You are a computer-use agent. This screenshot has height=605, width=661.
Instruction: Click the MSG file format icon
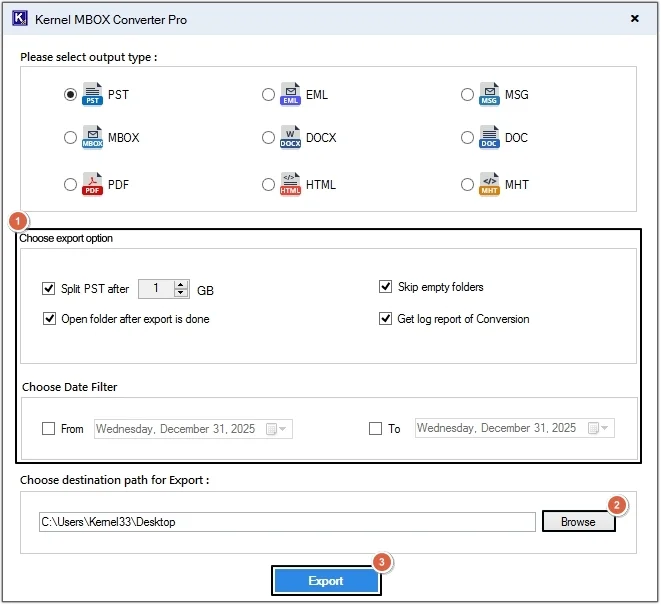pyautogui.click(x=489, y=94)
